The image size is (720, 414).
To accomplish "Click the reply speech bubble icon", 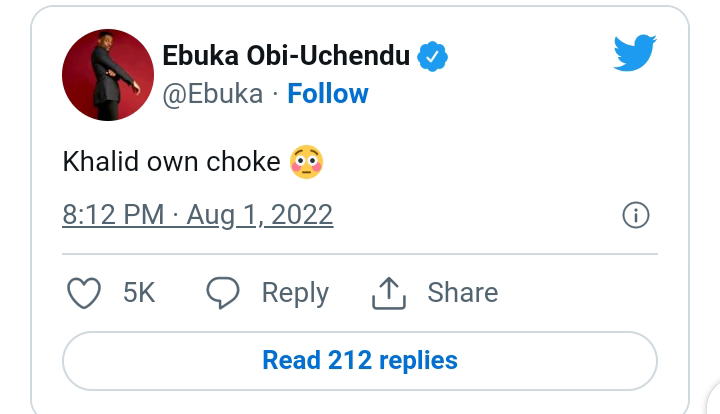I will (x=223, y=293).
